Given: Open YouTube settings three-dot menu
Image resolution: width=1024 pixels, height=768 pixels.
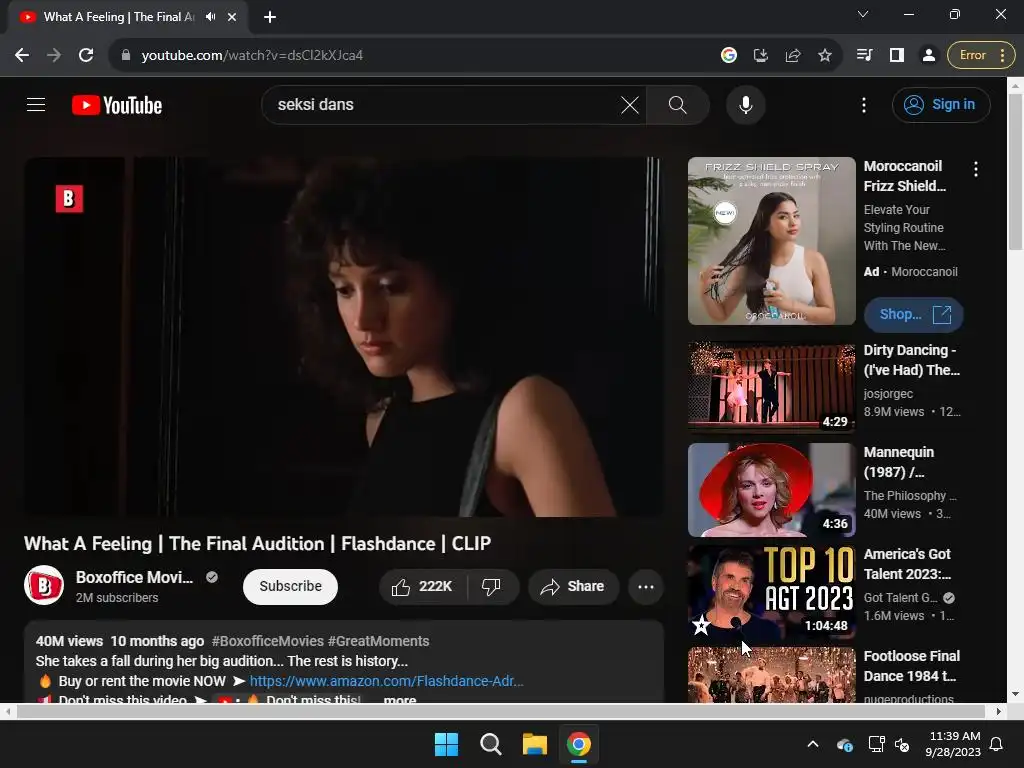Looking at the screenshot, I should 863,105.
